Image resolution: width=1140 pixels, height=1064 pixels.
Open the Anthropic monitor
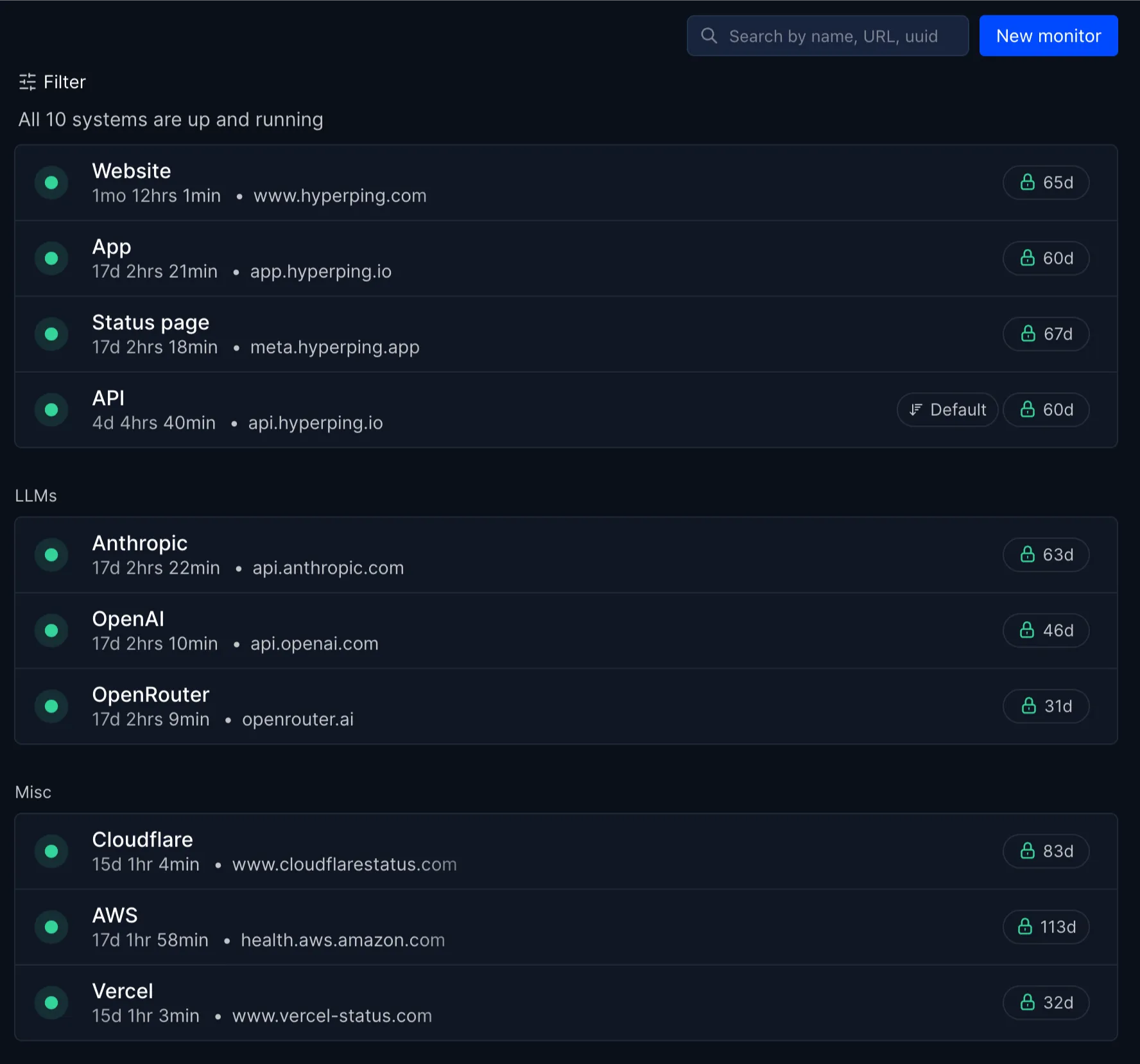pyautogui.click(x=566, y=555)
